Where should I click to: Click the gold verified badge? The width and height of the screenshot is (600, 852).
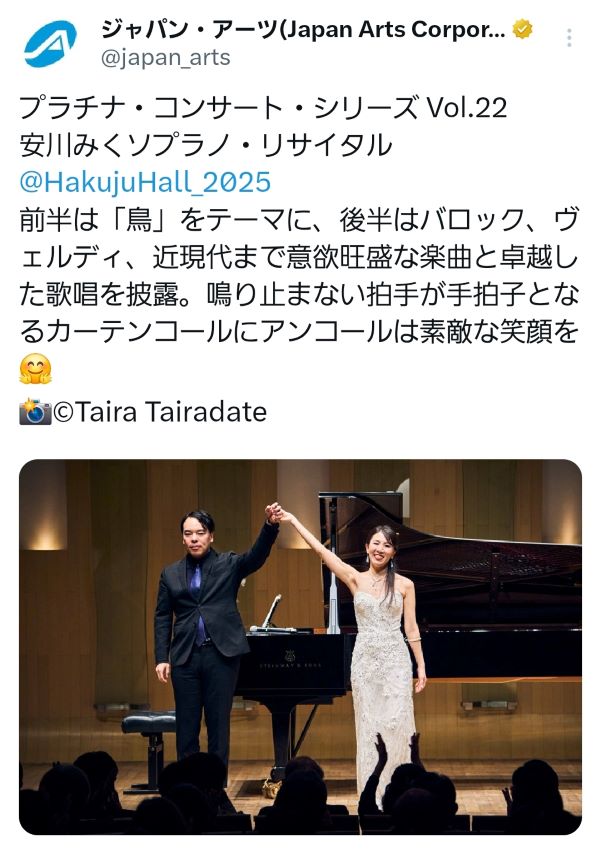(x=522, y=30)
